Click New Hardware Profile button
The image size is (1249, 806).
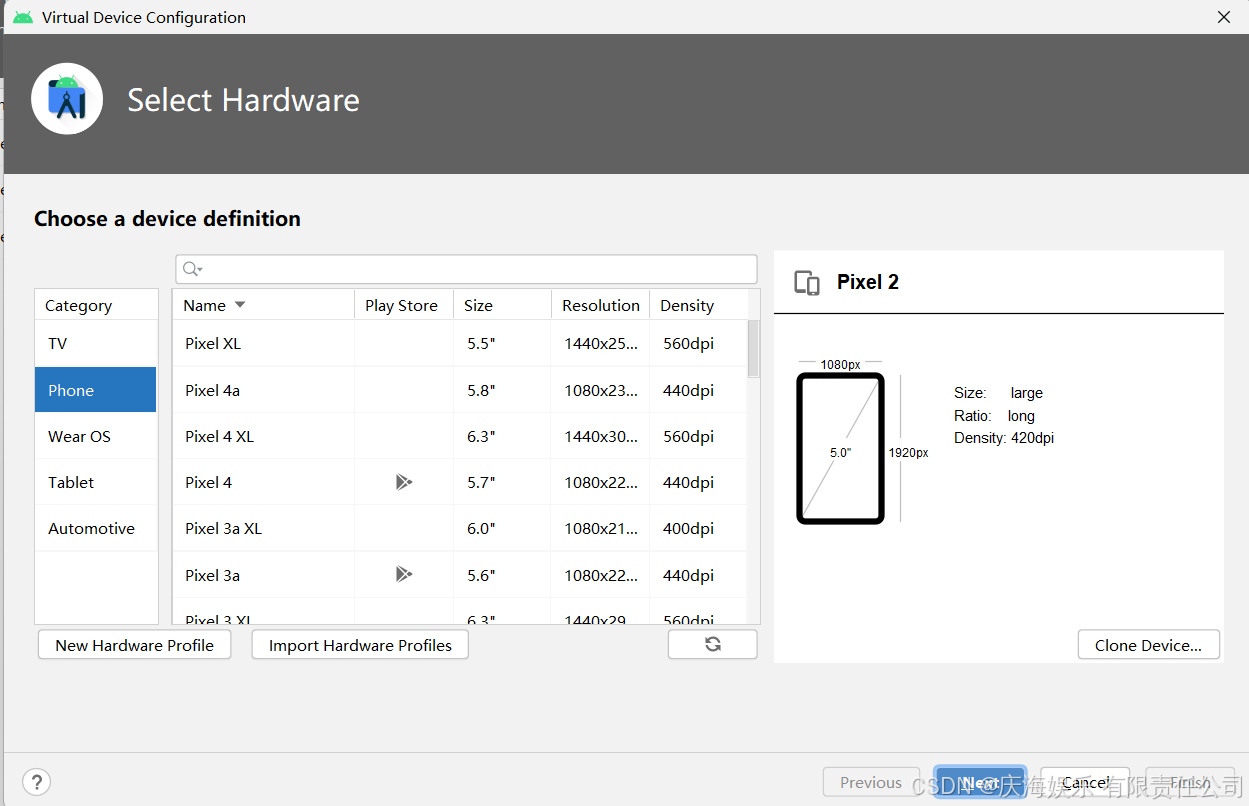coord(134,645)
